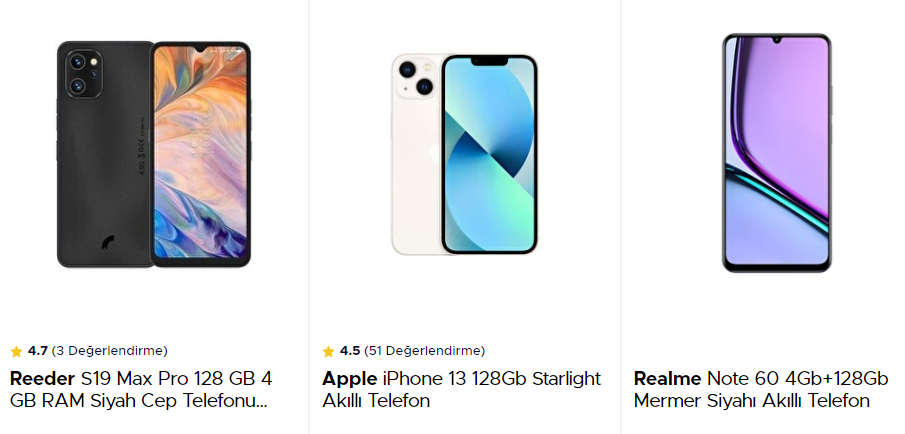Click the Realme brand name
The width and height of the screenshot is (905, 434).
[667, 379]
